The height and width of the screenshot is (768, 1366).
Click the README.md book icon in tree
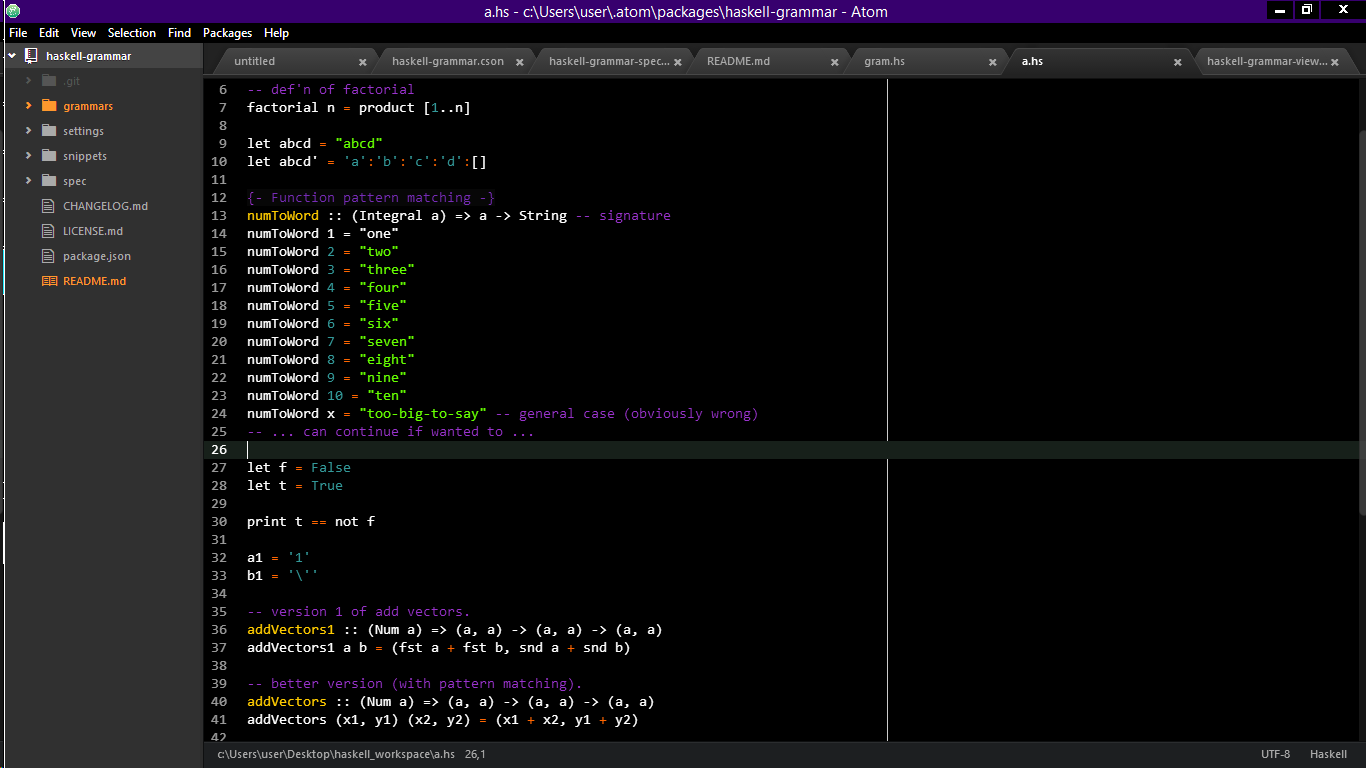click(x=49, y=281)
